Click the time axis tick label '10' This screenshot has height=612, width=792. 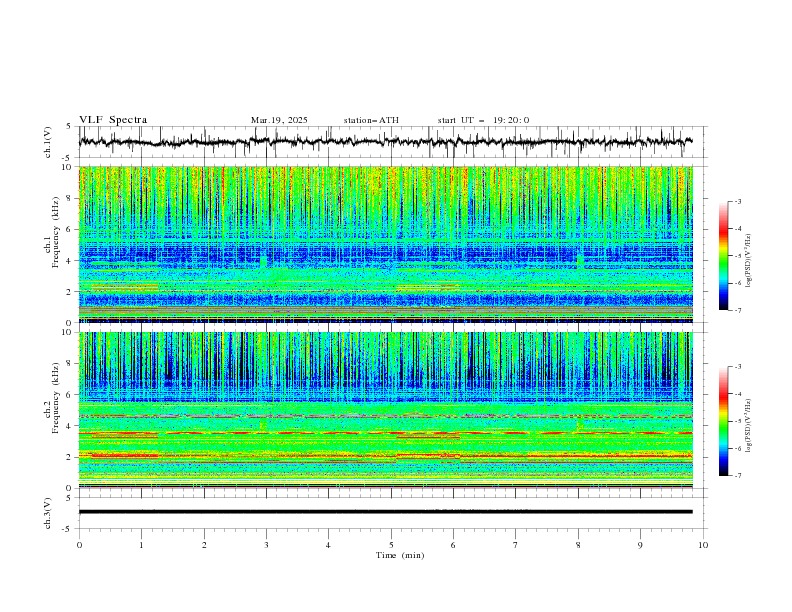tap(703, 545)
